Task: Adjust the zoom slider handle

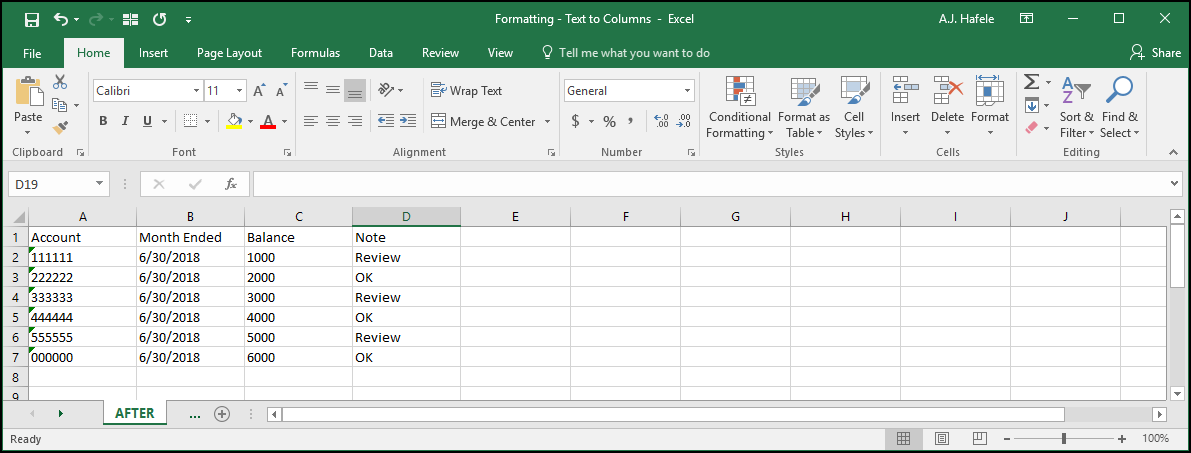Action: coord(1064,439)
